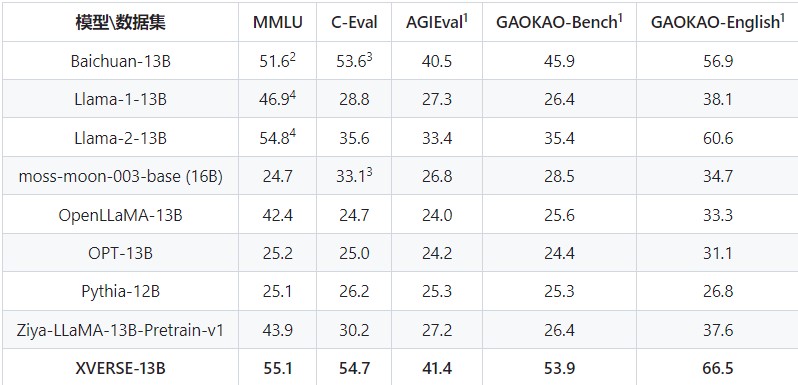Click the OpenLLaMA-13B model name

pos(121,215)
